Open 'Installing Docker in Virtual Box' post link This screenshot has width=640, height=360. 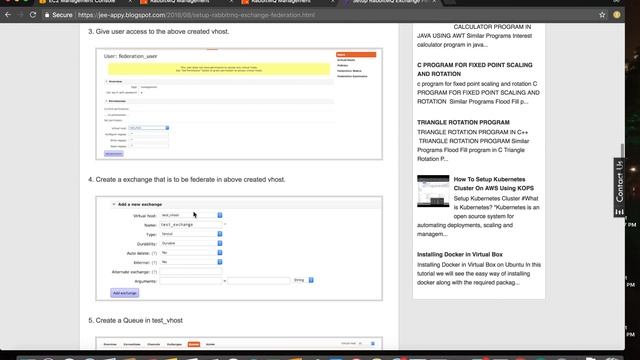pyautogui.click(x=460, y=254)
